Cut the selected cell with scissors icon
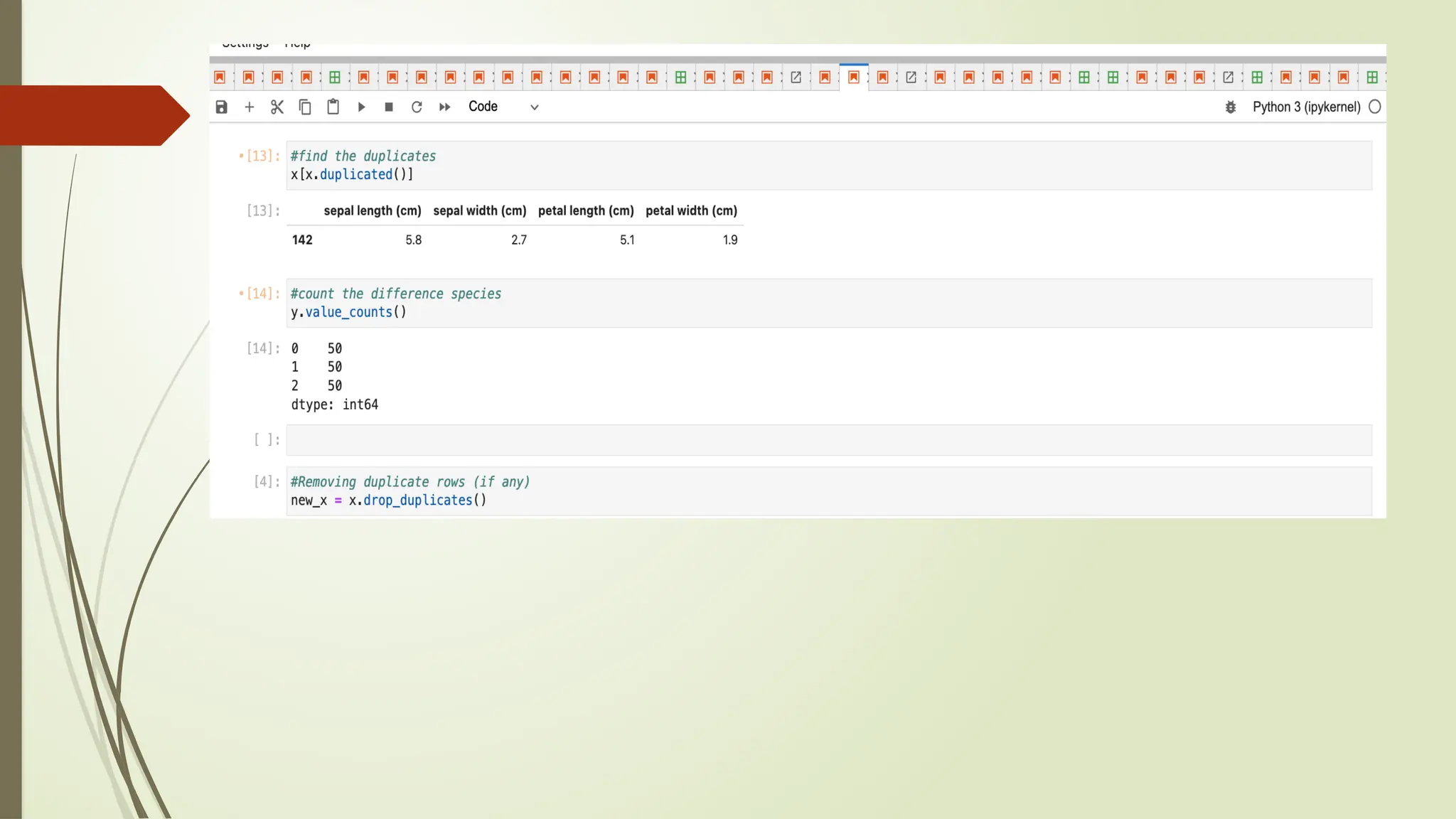This screenshot has width=1456, height=819. point(277,107)
